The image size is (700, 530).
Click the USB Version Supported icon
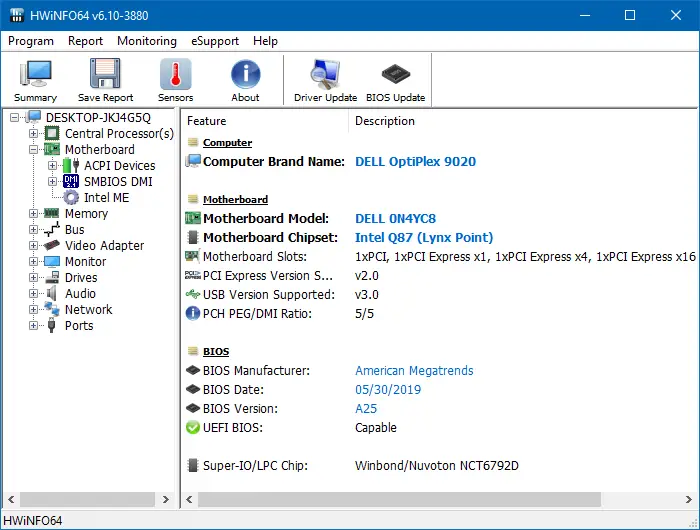tap(193, 294)
